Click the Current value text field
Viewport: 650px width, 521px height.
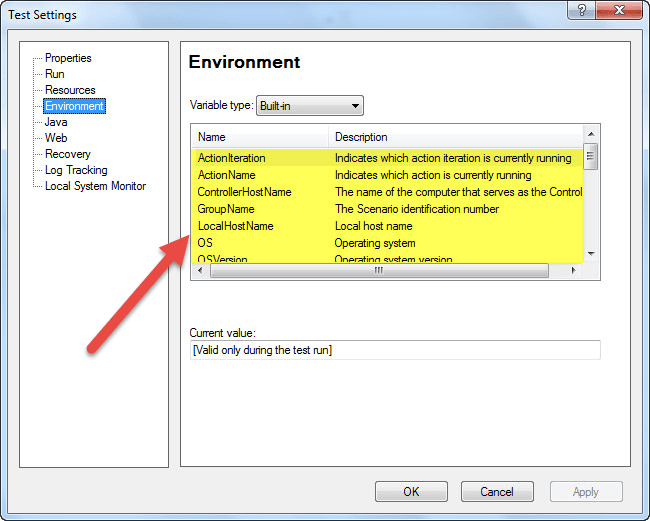coord(395,350)
